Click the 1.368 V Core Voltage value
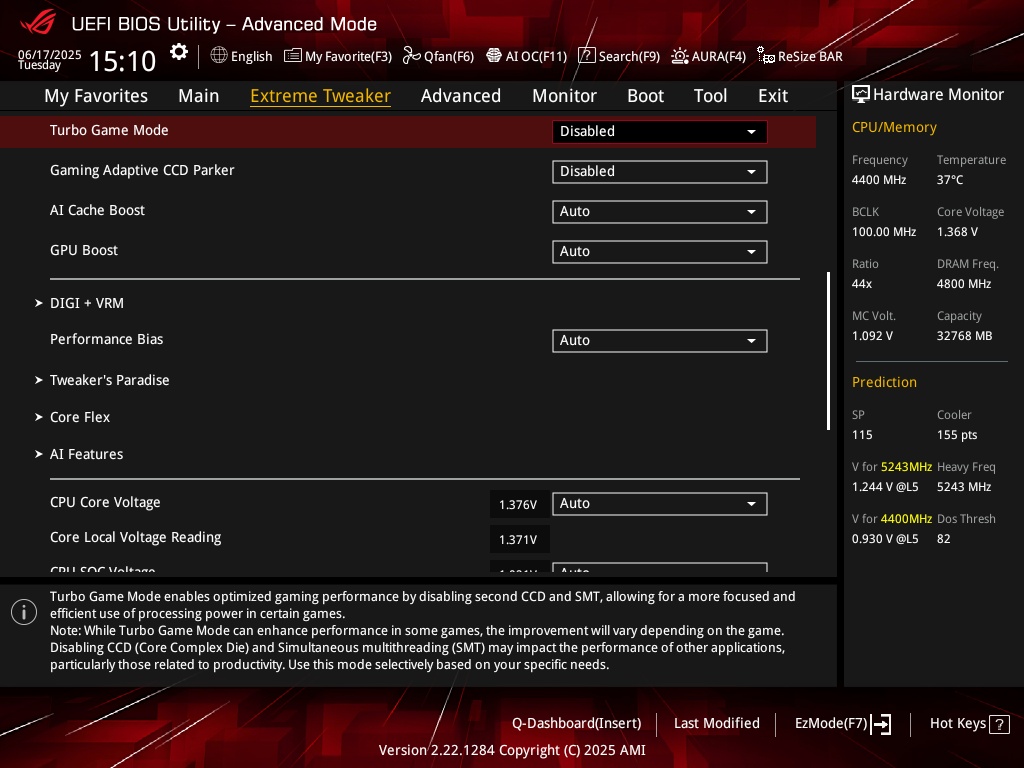The height and width of the screenshot is (768, 1024). click(x=957, y=232)
